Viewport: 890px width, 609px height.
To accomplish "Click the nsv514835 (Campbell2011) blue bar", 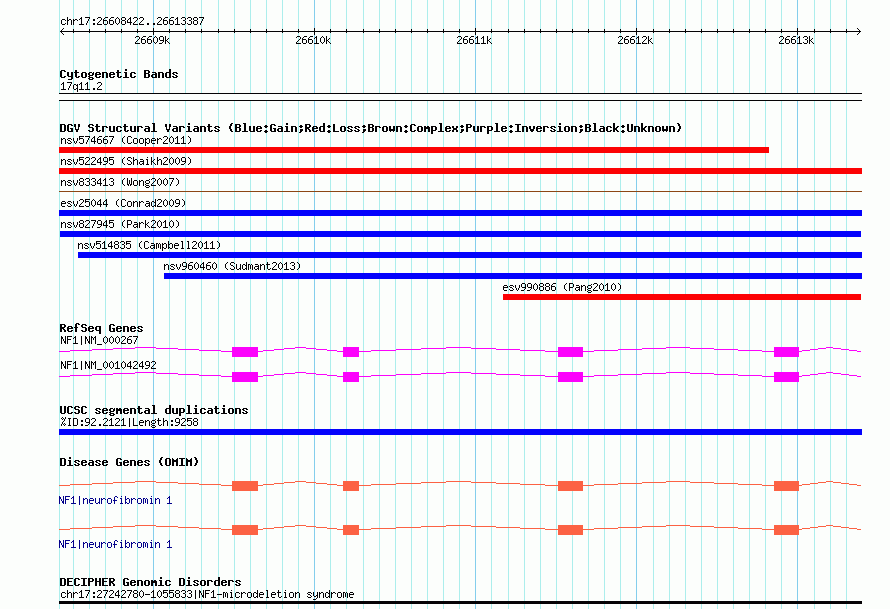I will point(470,255).
